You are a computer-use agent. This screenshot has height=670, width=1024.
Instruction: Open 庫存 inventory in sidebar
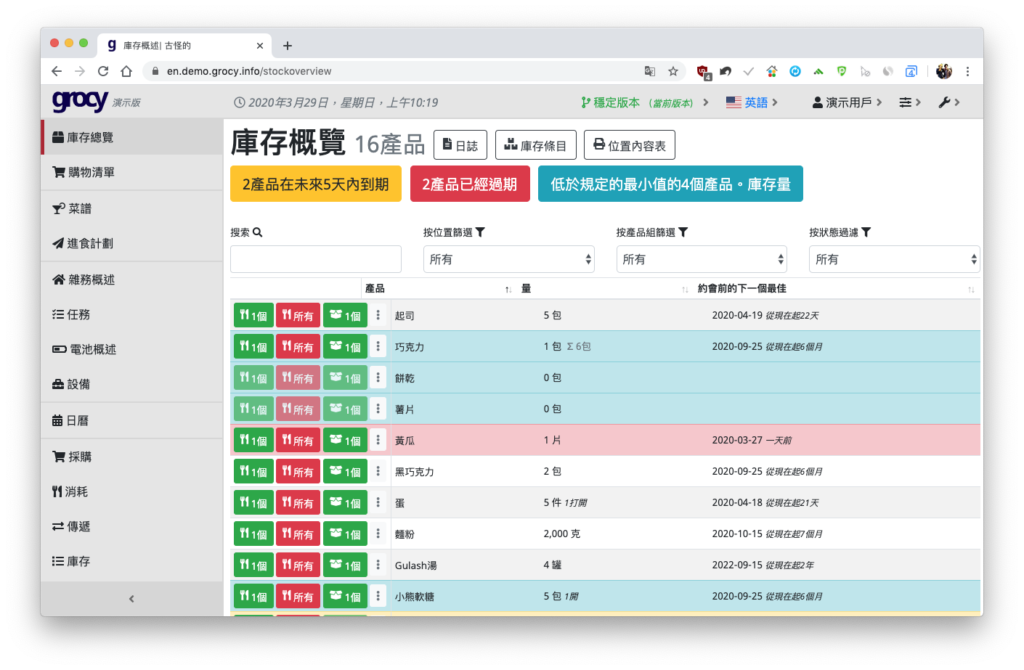pos(132,562)
